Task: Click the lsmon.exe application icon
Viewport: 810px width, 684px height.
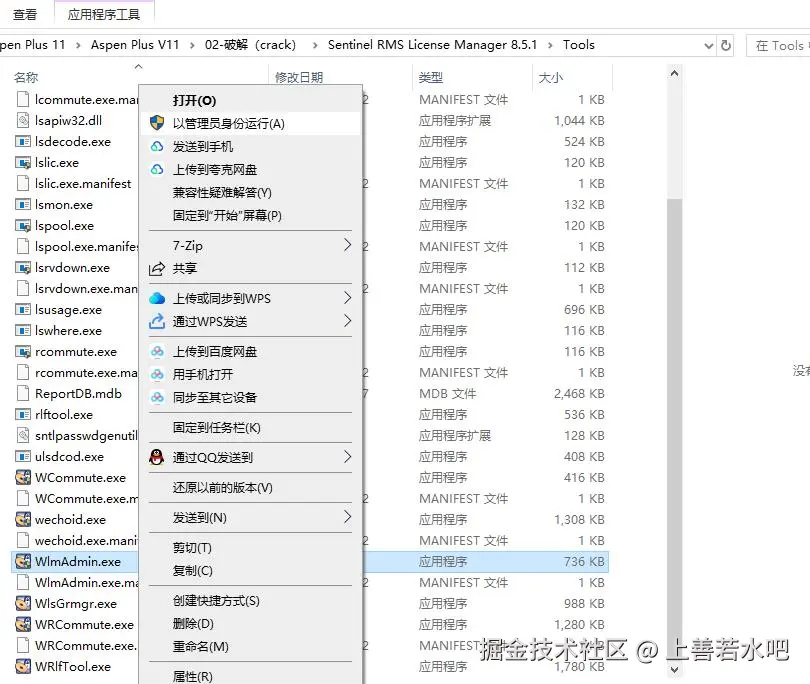Action: (x=23, y=205)
